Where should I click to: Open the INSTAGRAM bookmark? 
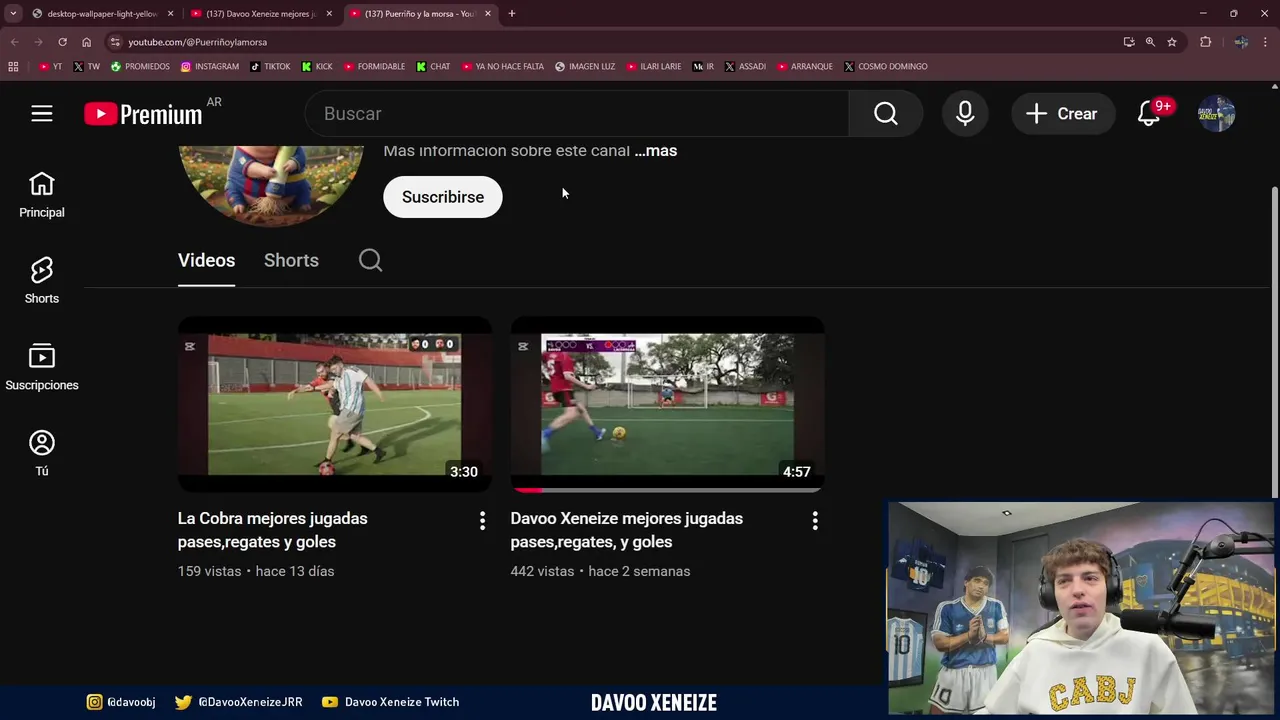pyautogui.click(x=210, y=66)
